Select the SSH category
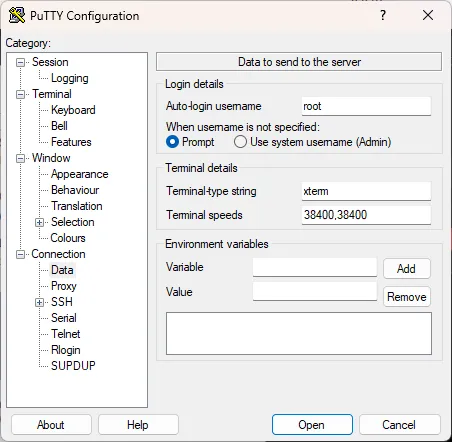 click(x=62, y=302)
